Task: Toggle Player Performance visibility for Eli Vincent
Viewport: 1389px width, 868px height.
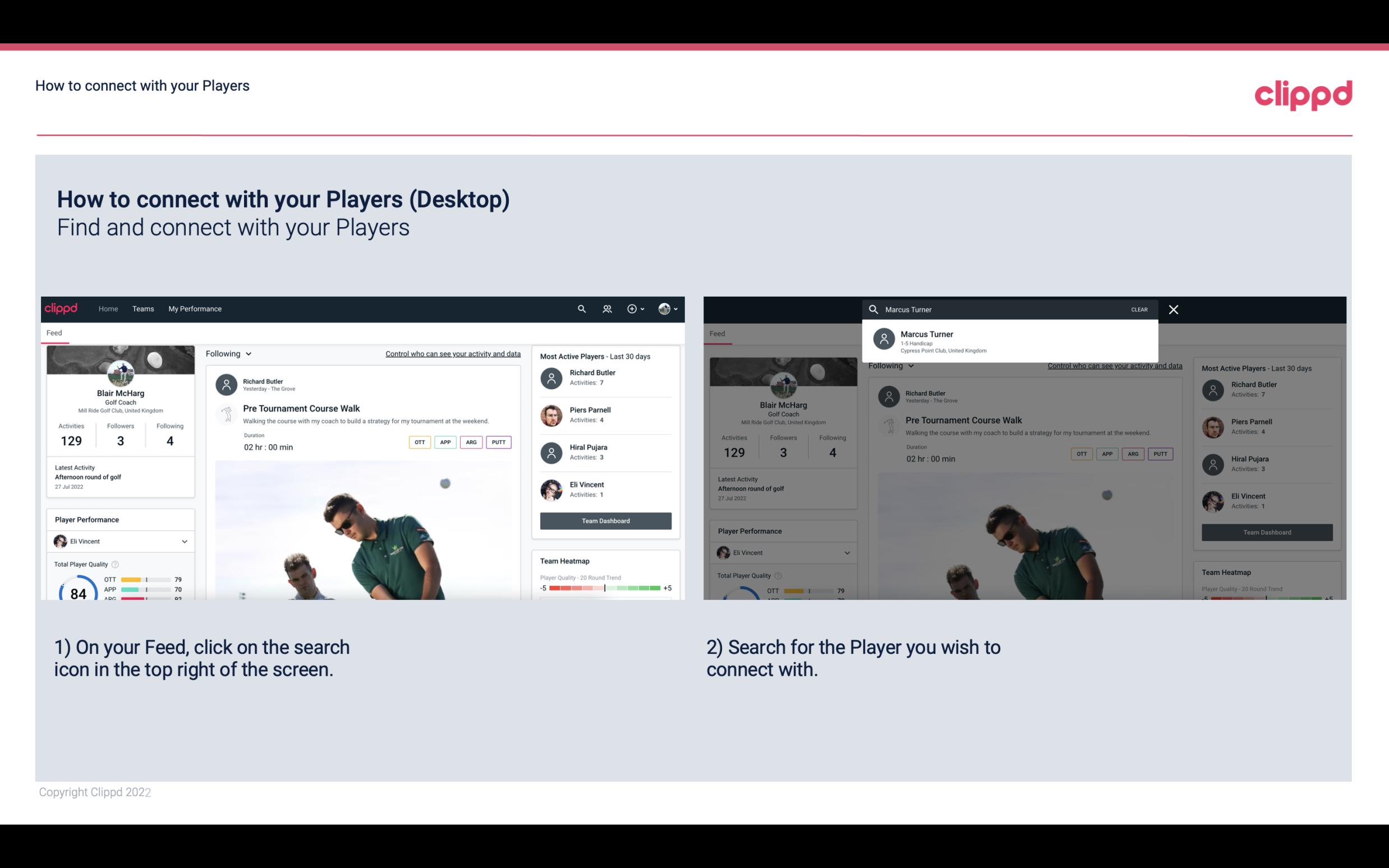Action: 184,541
